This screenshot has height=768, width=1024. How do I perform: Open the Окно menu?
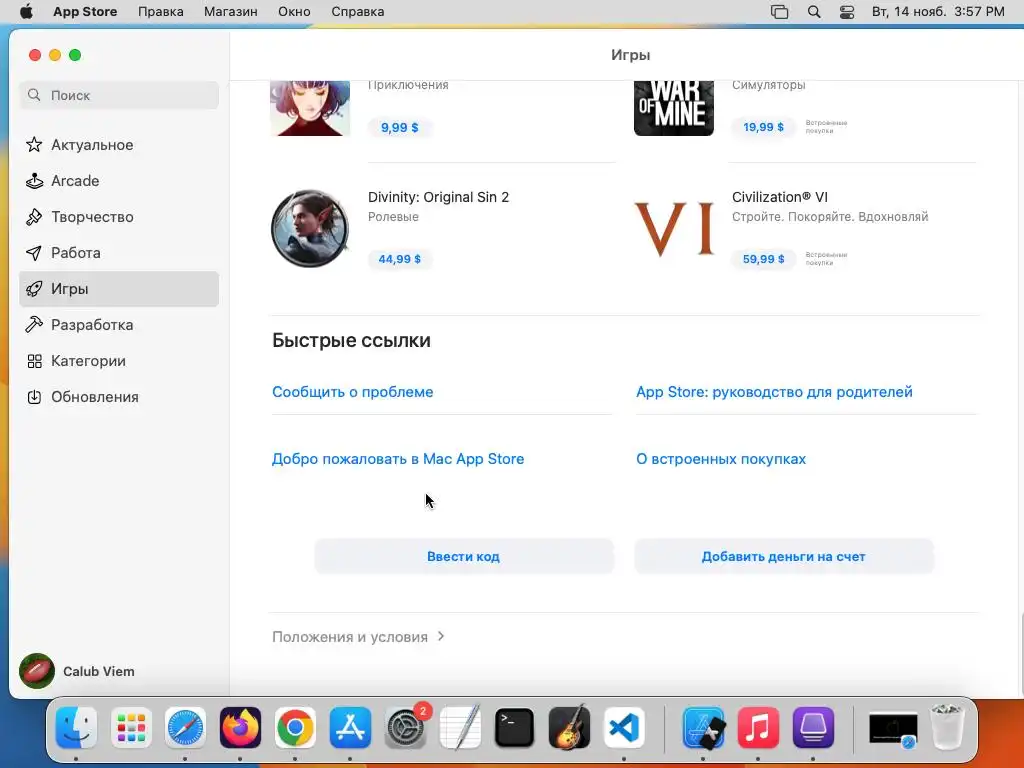[x=294, y=12]
